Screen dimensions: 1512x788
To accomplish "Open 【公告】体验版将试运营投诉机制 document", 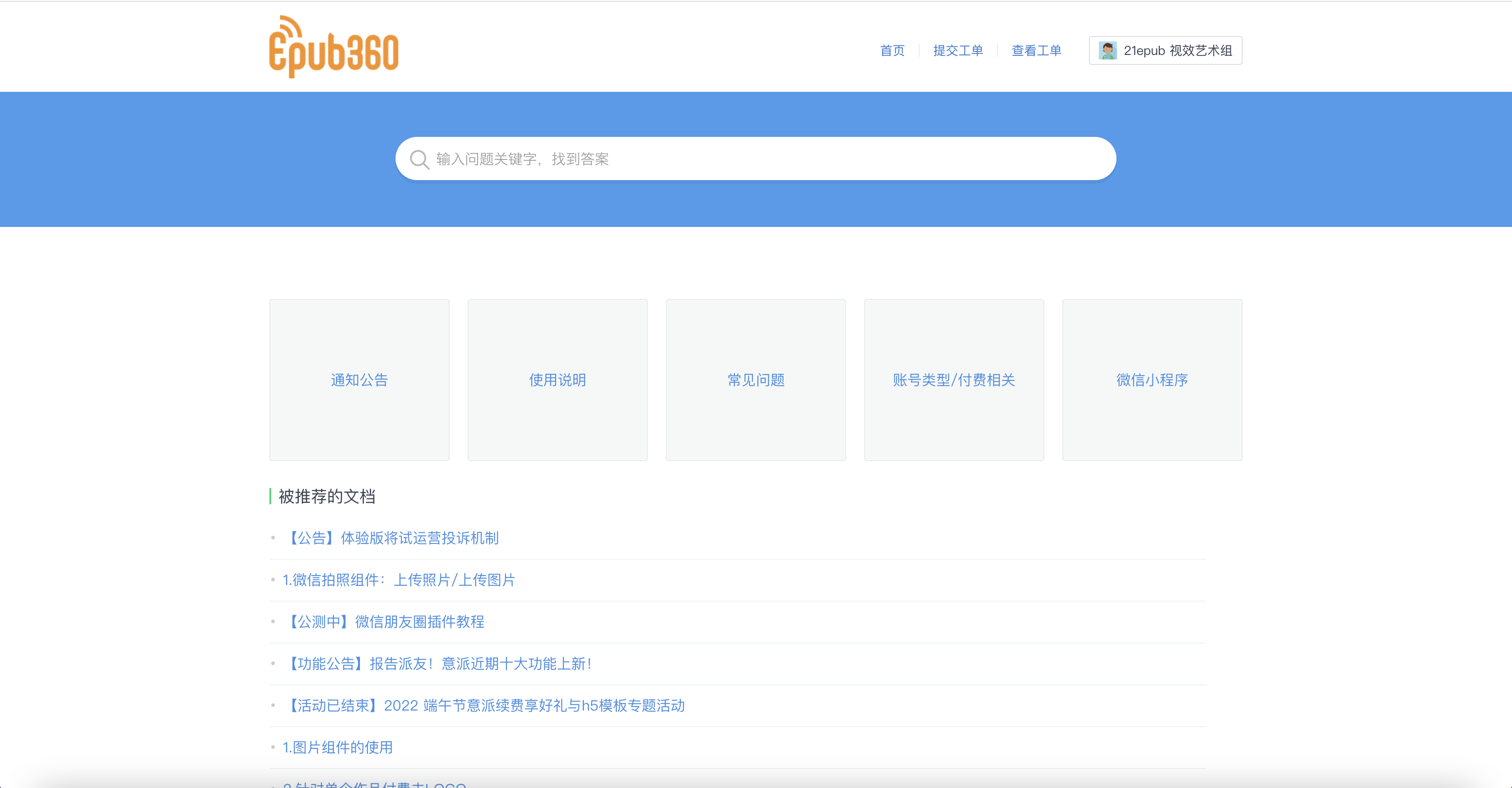I will 392,538.
